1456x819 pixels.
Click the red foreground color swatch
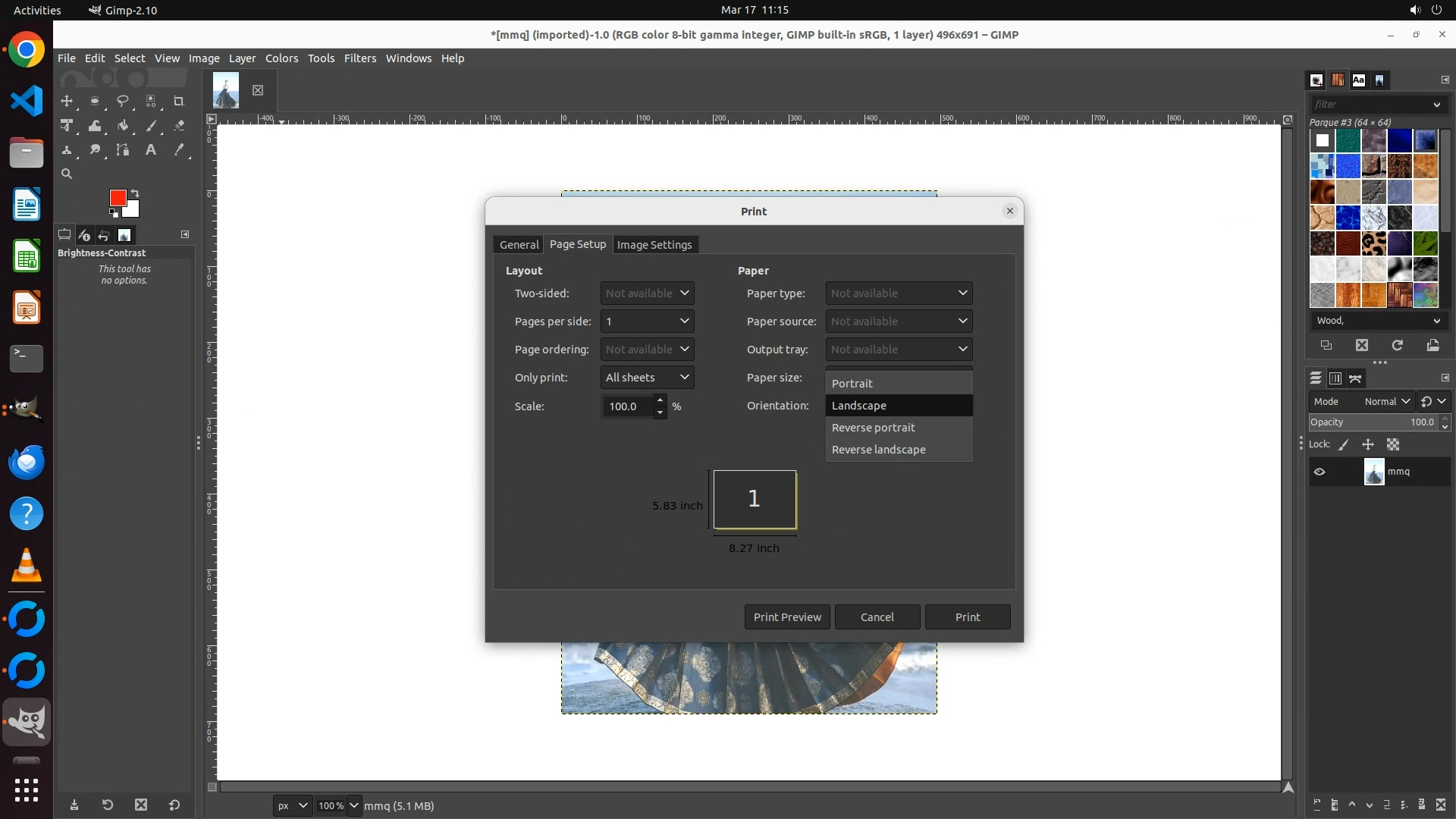tap(118, 198)
